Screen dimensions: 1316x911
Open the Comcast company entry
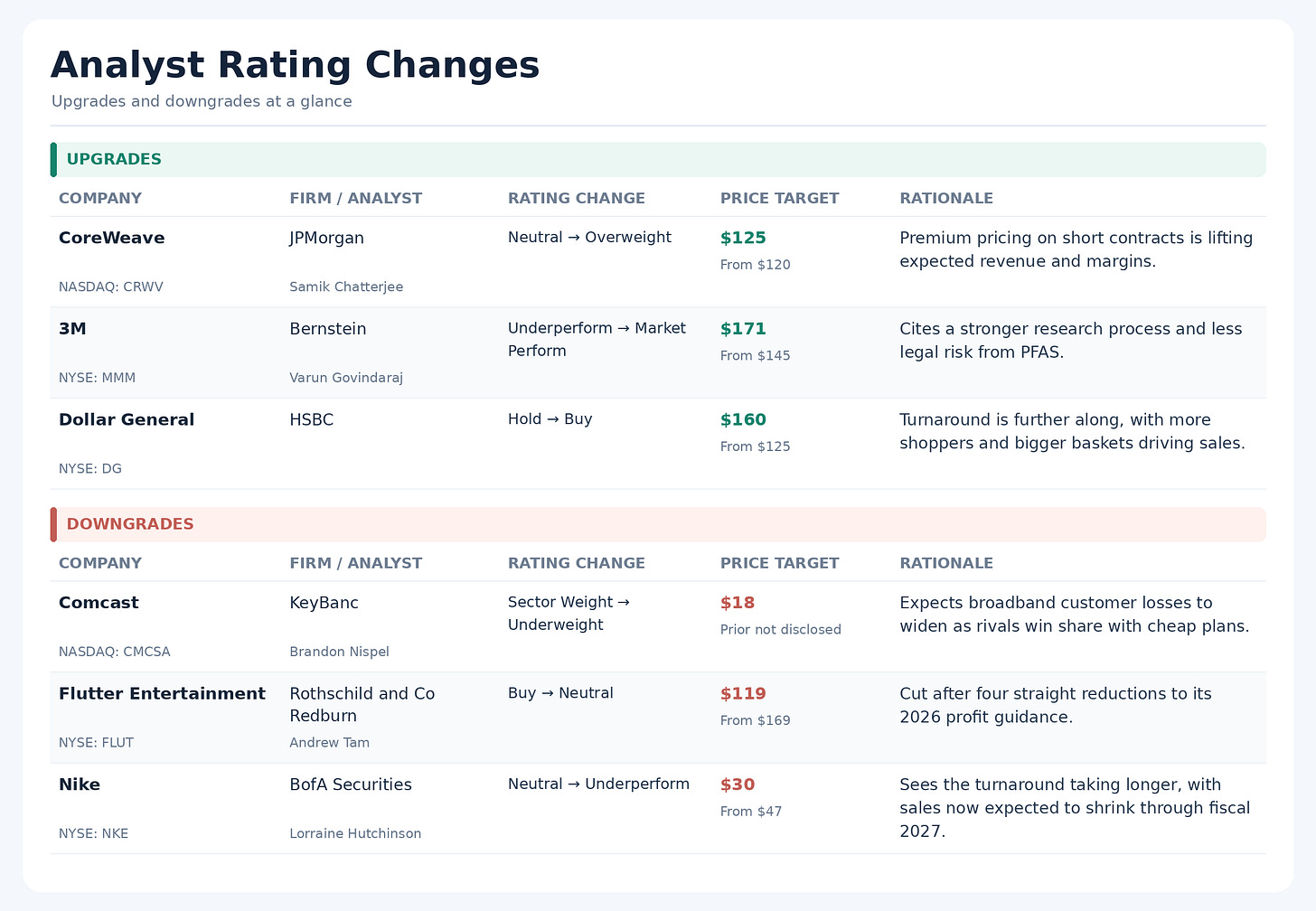99,603
